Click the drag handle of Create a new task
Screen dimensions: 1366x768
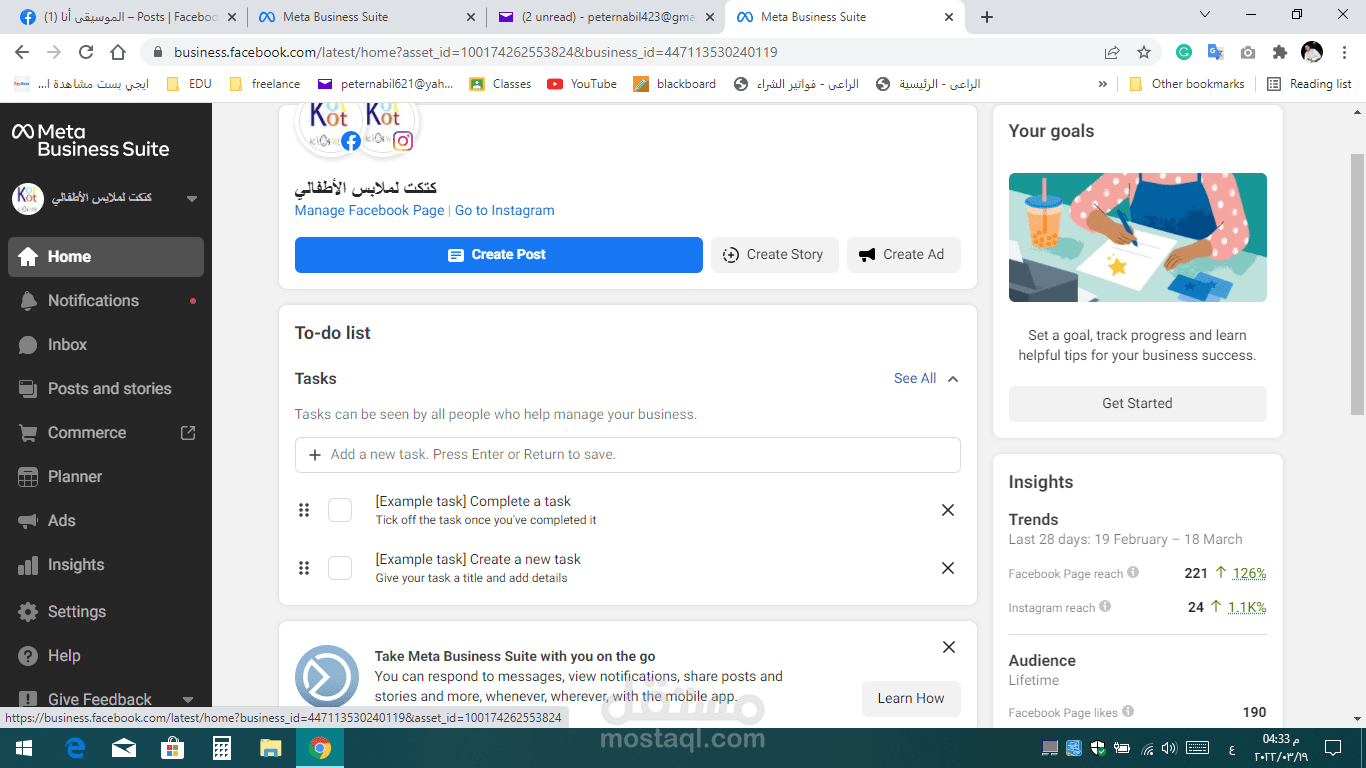304,568
